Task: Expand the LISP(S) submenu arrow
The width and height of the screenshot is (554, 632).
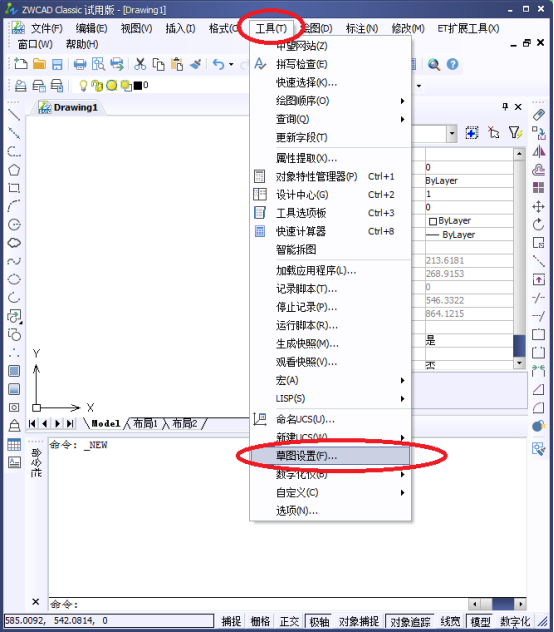Action: tap(402, 399)
